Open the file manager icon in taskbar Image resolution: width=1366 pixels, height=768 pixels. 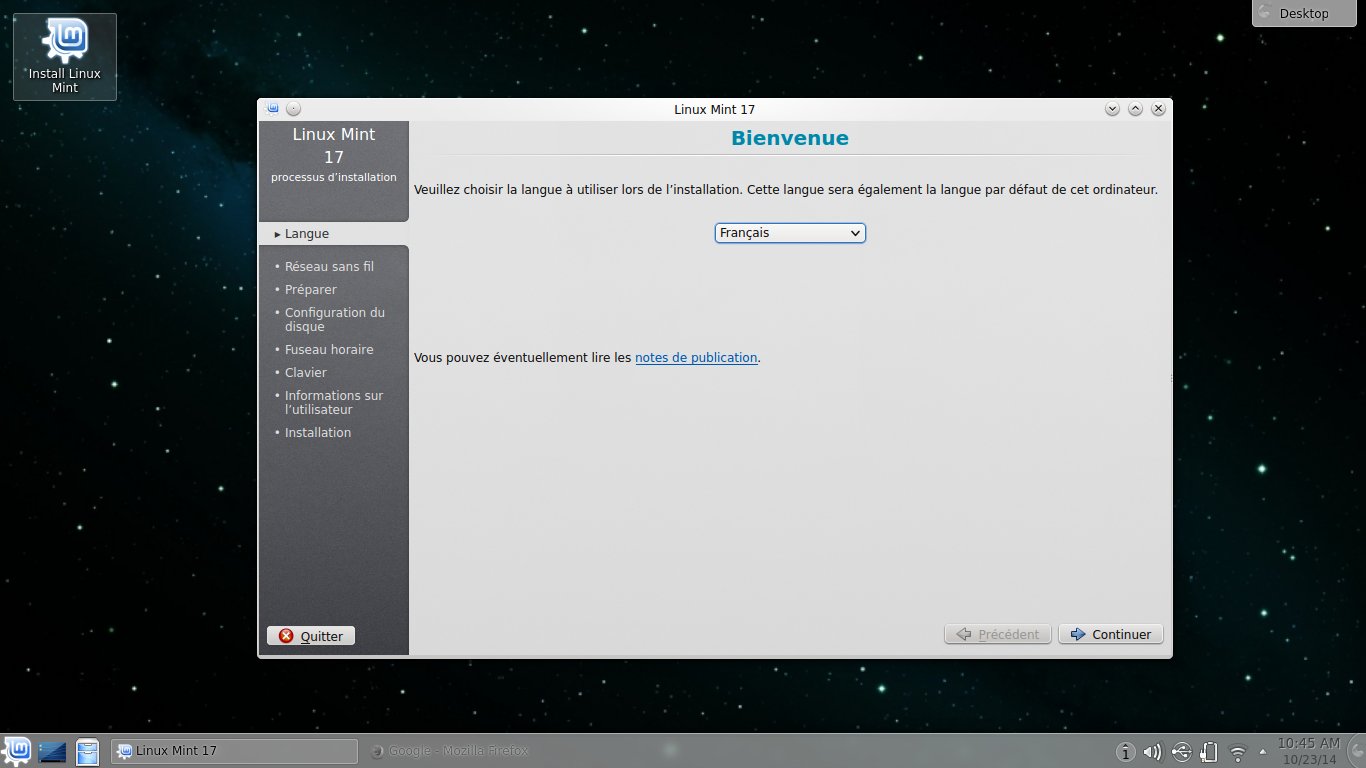[x=88, y=751]
